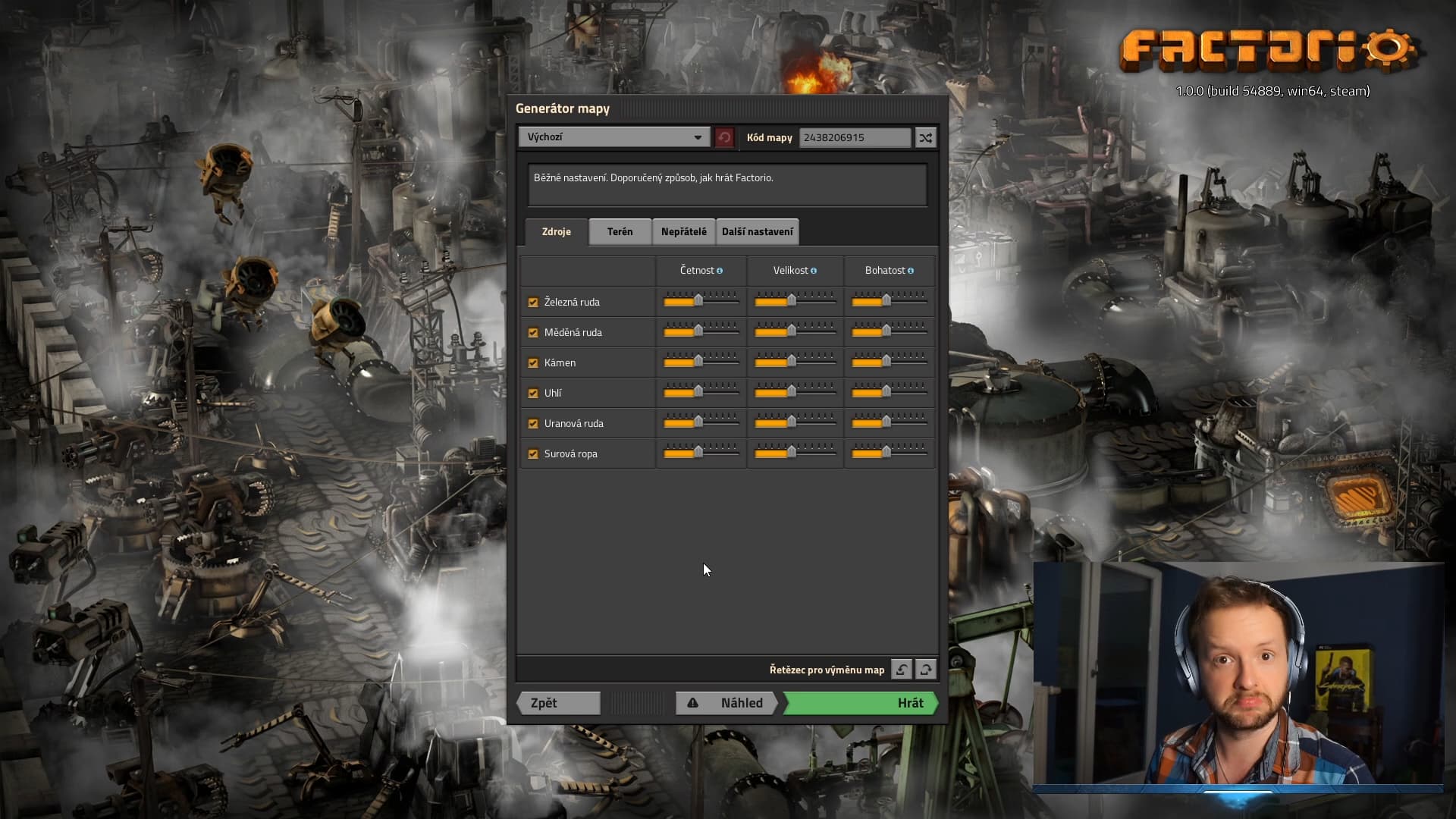Viewport: 1456px width, 819px height.
Task: Click the Uranová ruda label
Action: tap(573, 423)
